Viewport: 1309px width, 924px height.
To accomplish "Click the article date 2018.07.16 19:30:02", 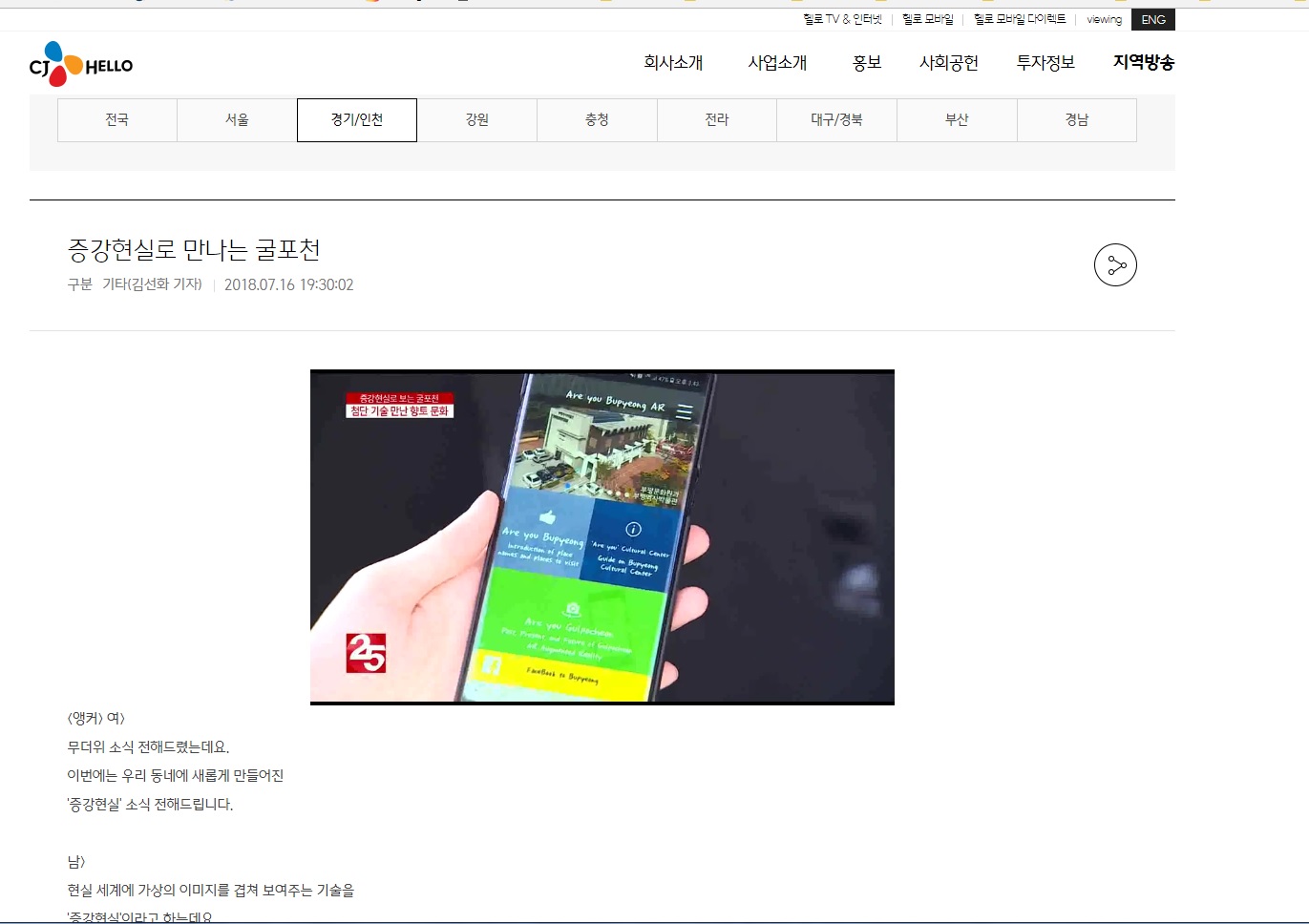I will point(288,284).
